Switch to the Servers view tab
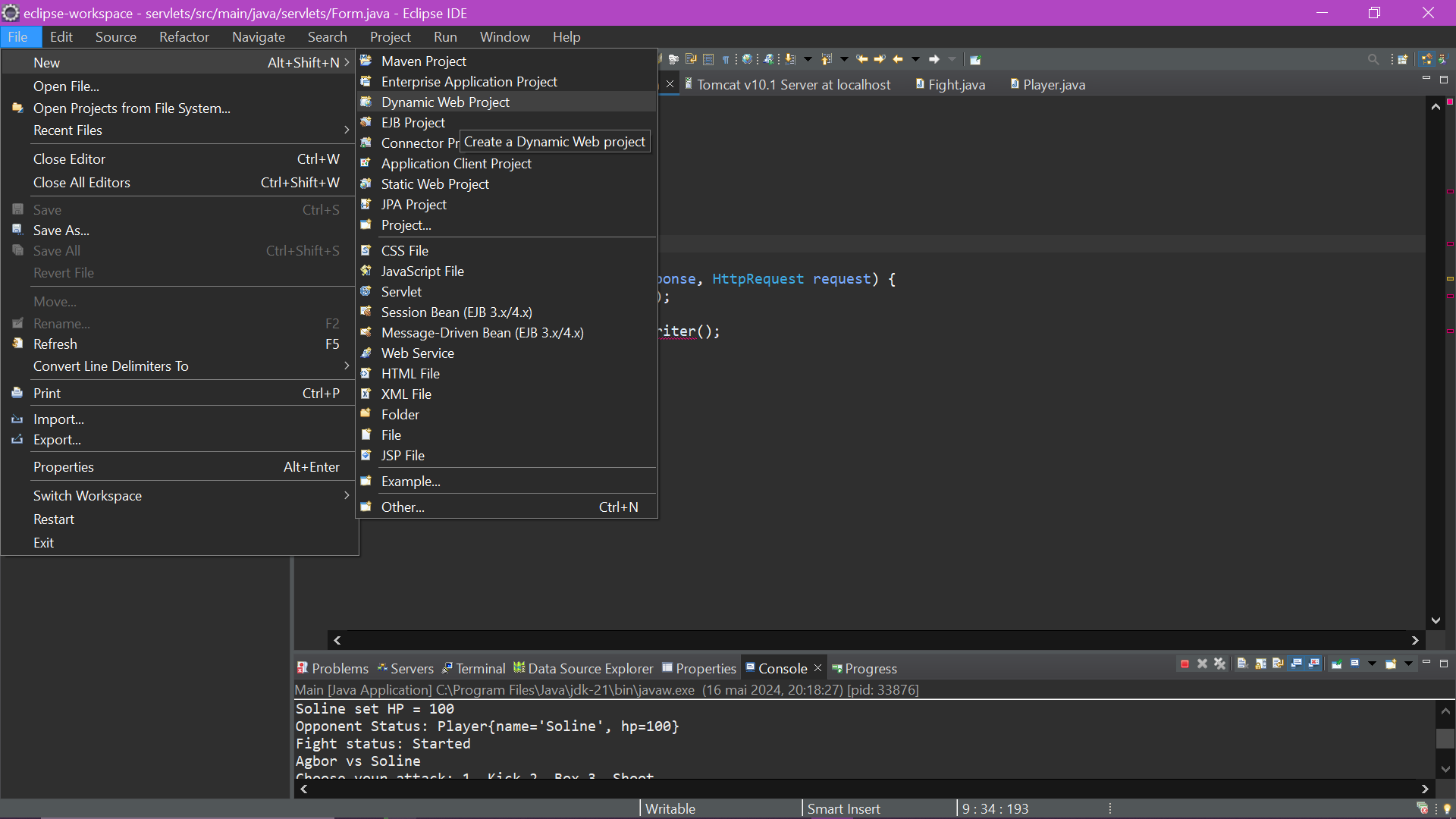Image resolution: width=1456 pixels, height=819 pixels. (406, 668)
